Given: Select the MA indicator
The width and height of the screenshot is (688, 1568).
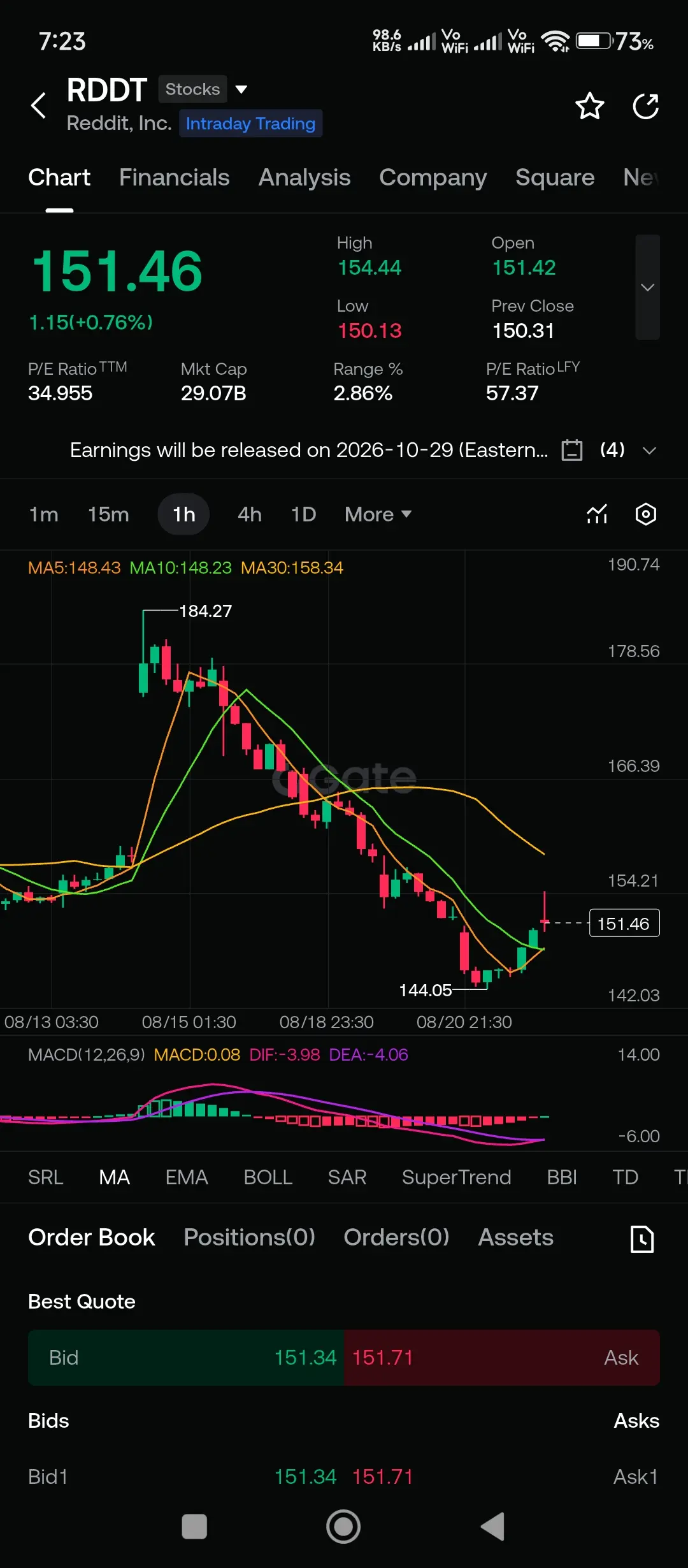Looking at the screenshot, I should [115, 1177].
